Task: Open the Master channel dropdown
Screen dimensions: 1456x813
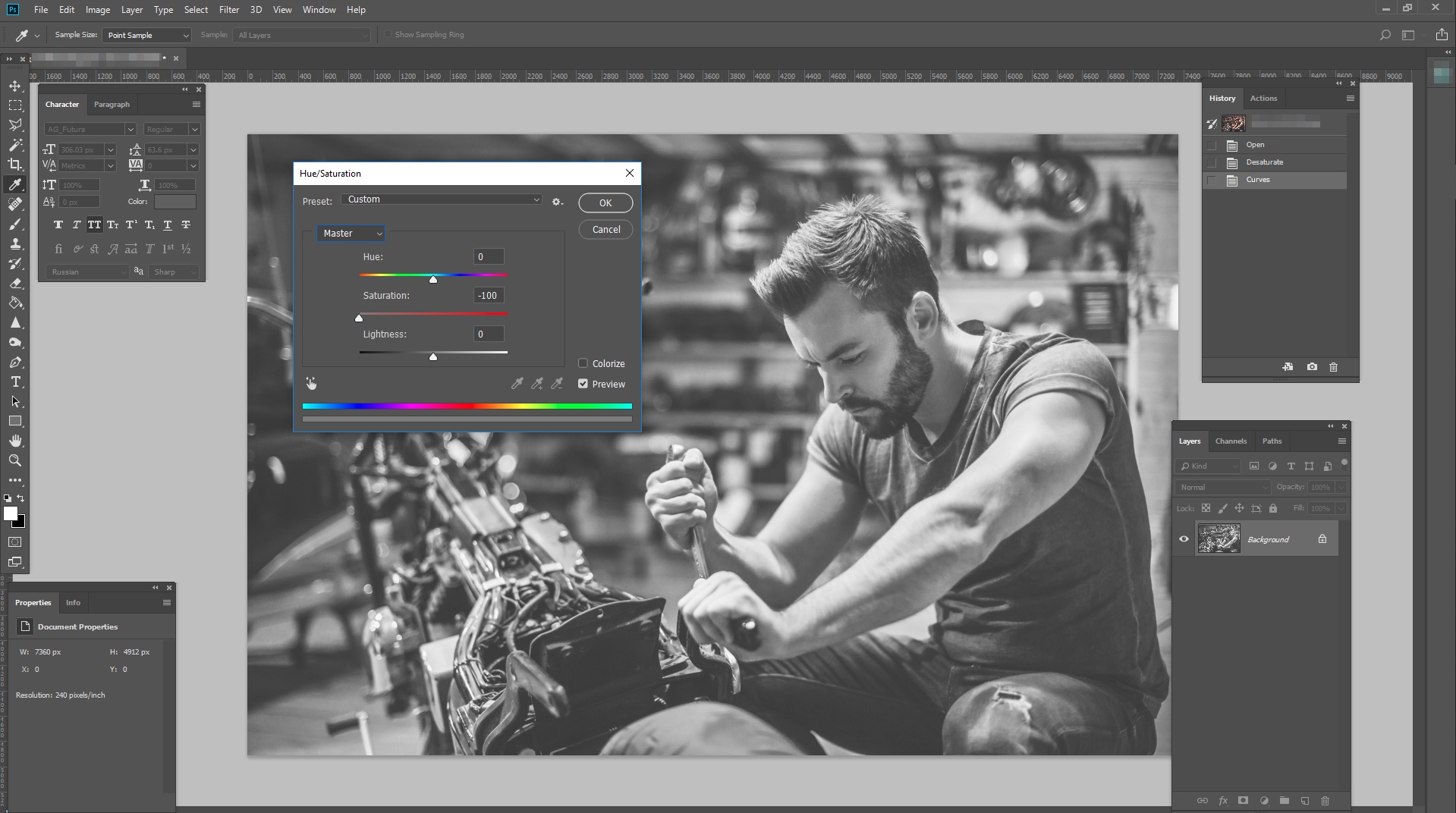Action: (351, 234)
